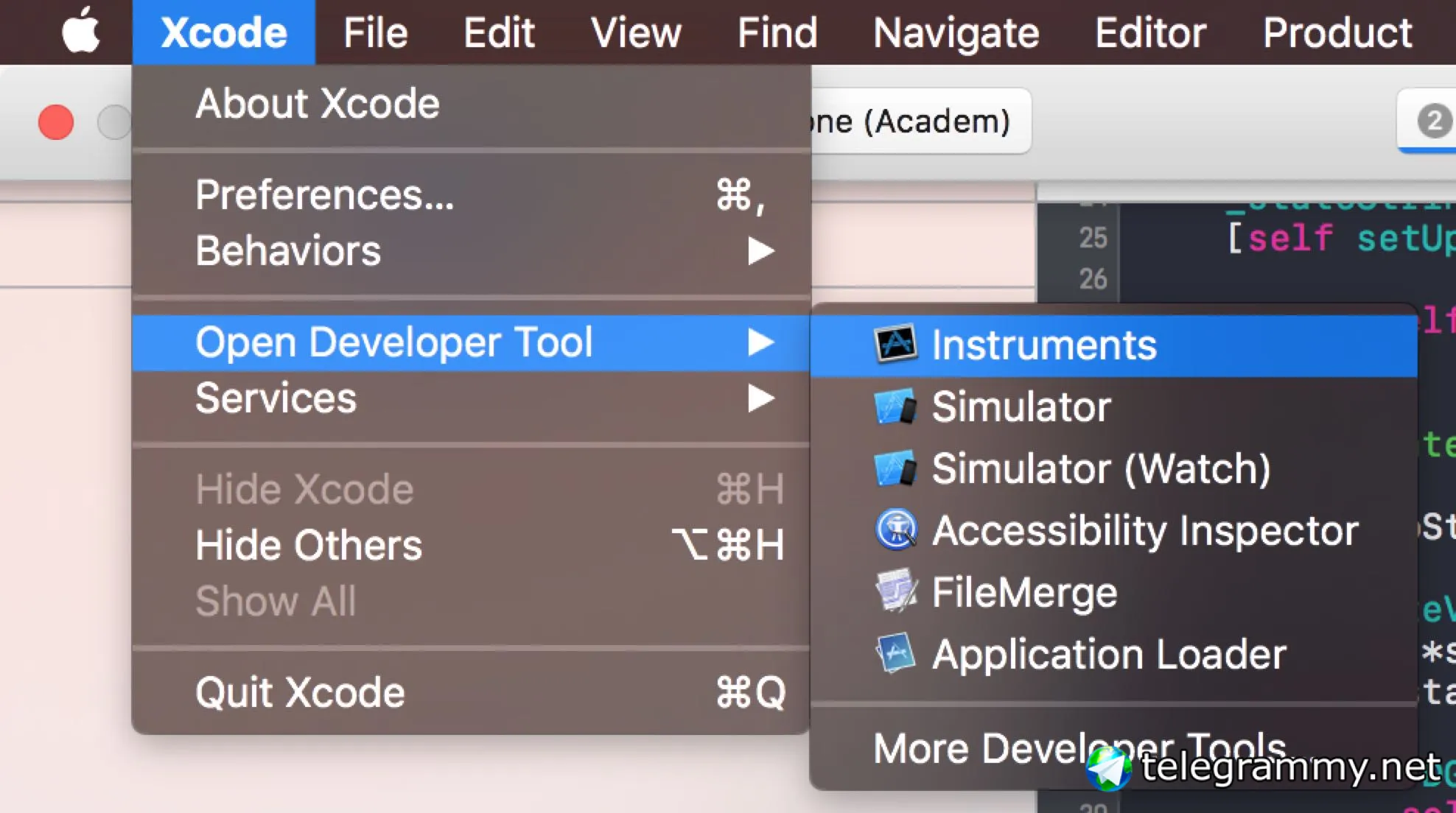Image resolution: width=1456 pixels, height=813 pixels.
Task: Click the Accessibility Inspector icon
Action: pos(895,529)
